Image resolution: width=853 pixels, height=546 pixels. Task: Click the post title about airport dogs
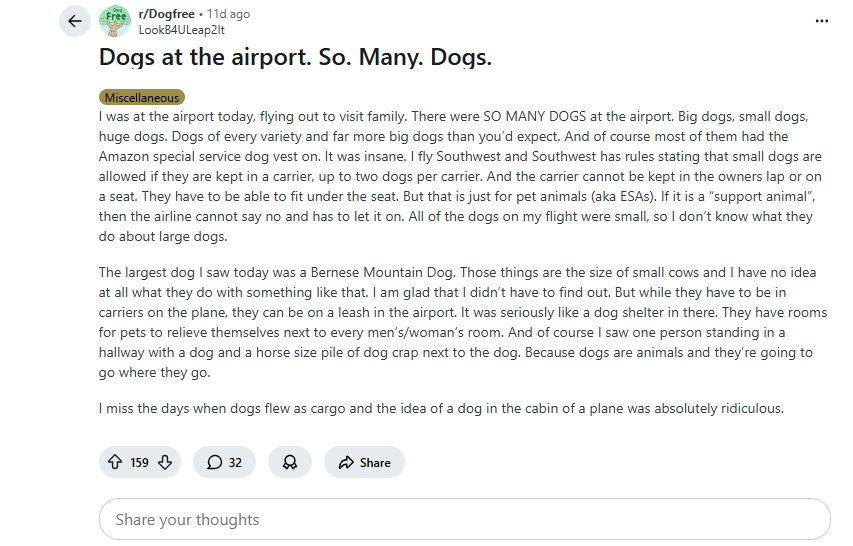[295, 57]
